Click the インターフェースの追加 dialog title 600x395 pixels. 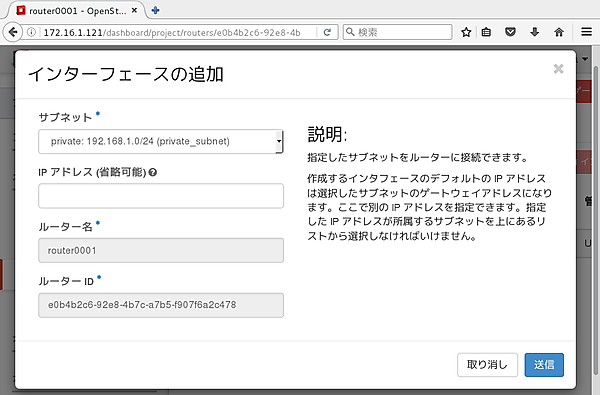126,74
